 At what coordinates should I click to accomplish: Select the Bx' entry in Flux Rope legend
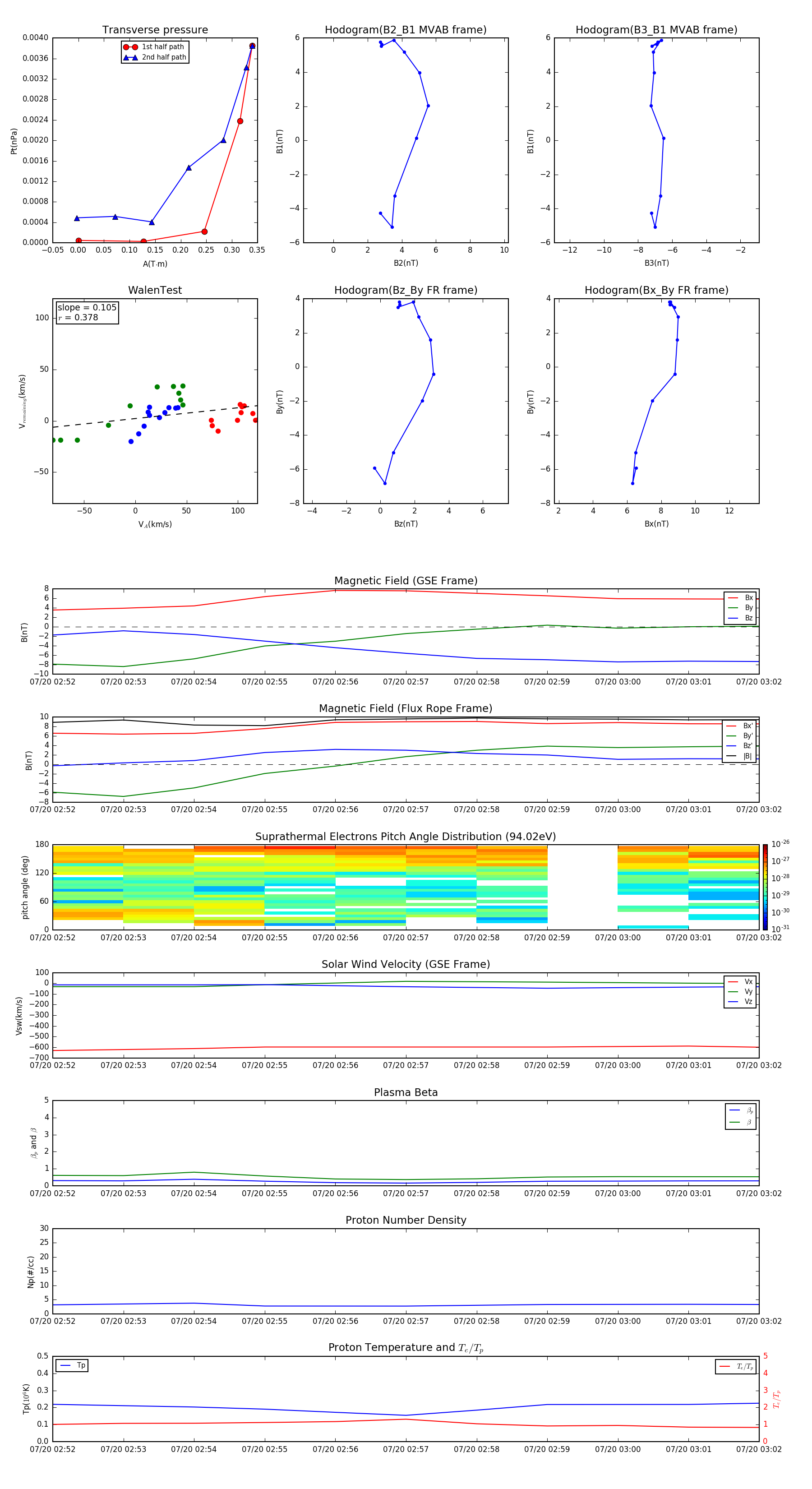pyautogui.click(x=739, y=726)
